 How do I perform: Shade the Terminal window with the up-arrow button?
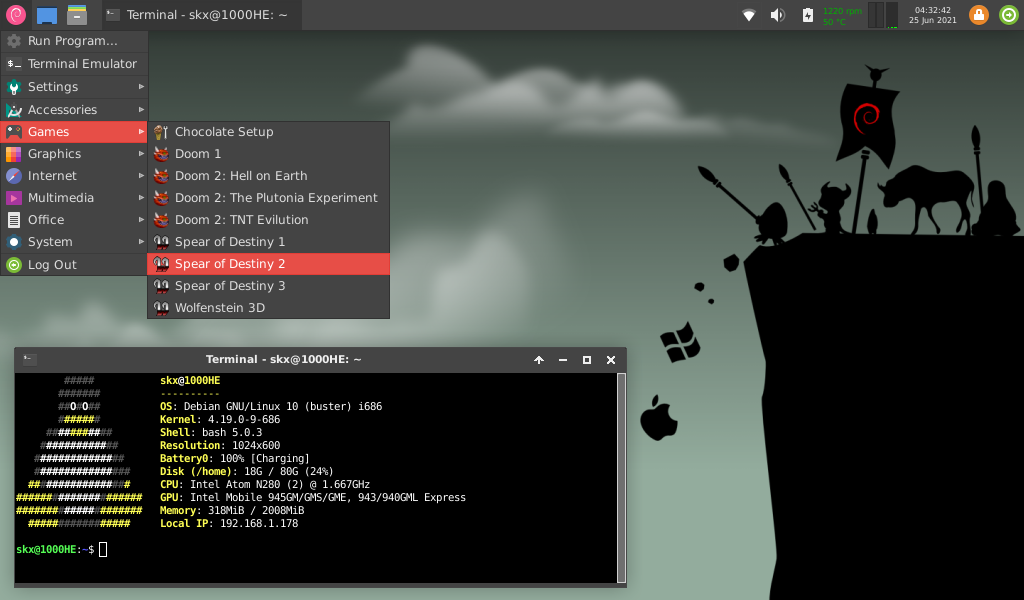point(539,360)
